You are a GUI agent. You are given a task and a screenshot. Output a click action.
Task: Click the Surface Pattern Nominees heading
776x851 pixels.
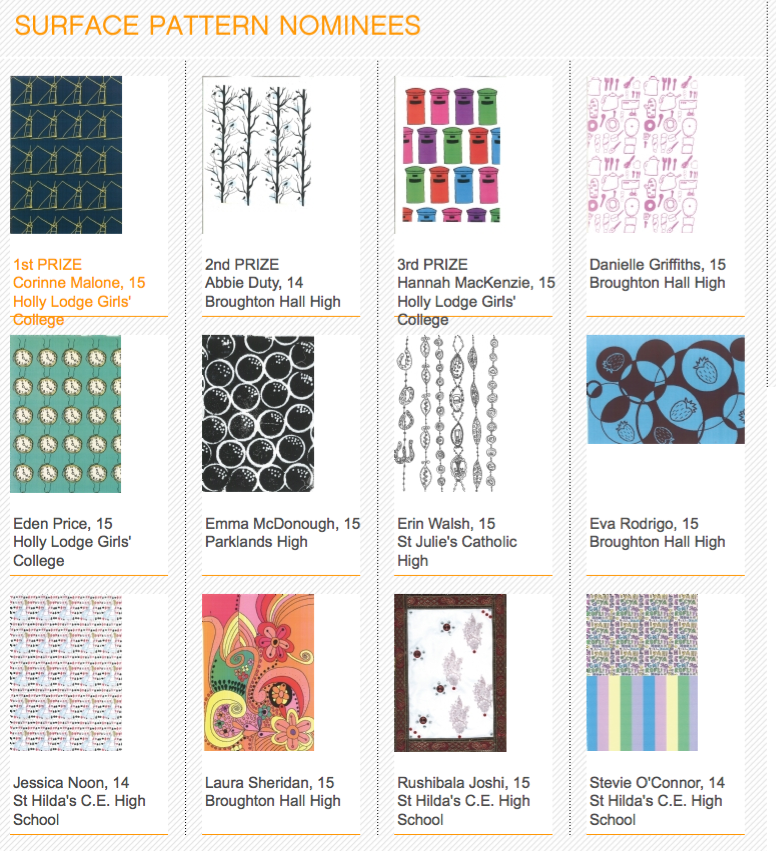(x=218, y=26)
